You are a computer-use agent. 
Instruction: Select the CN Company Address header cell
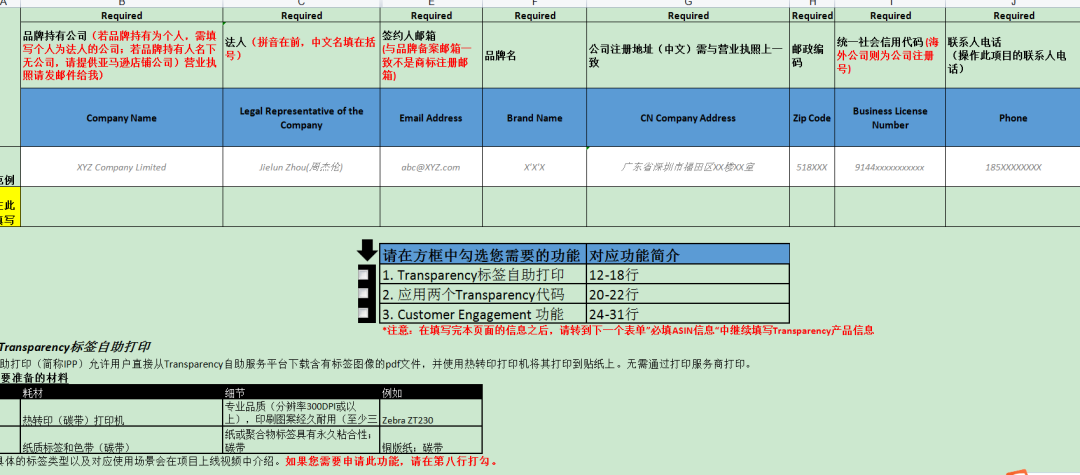(x=688, y=118)
